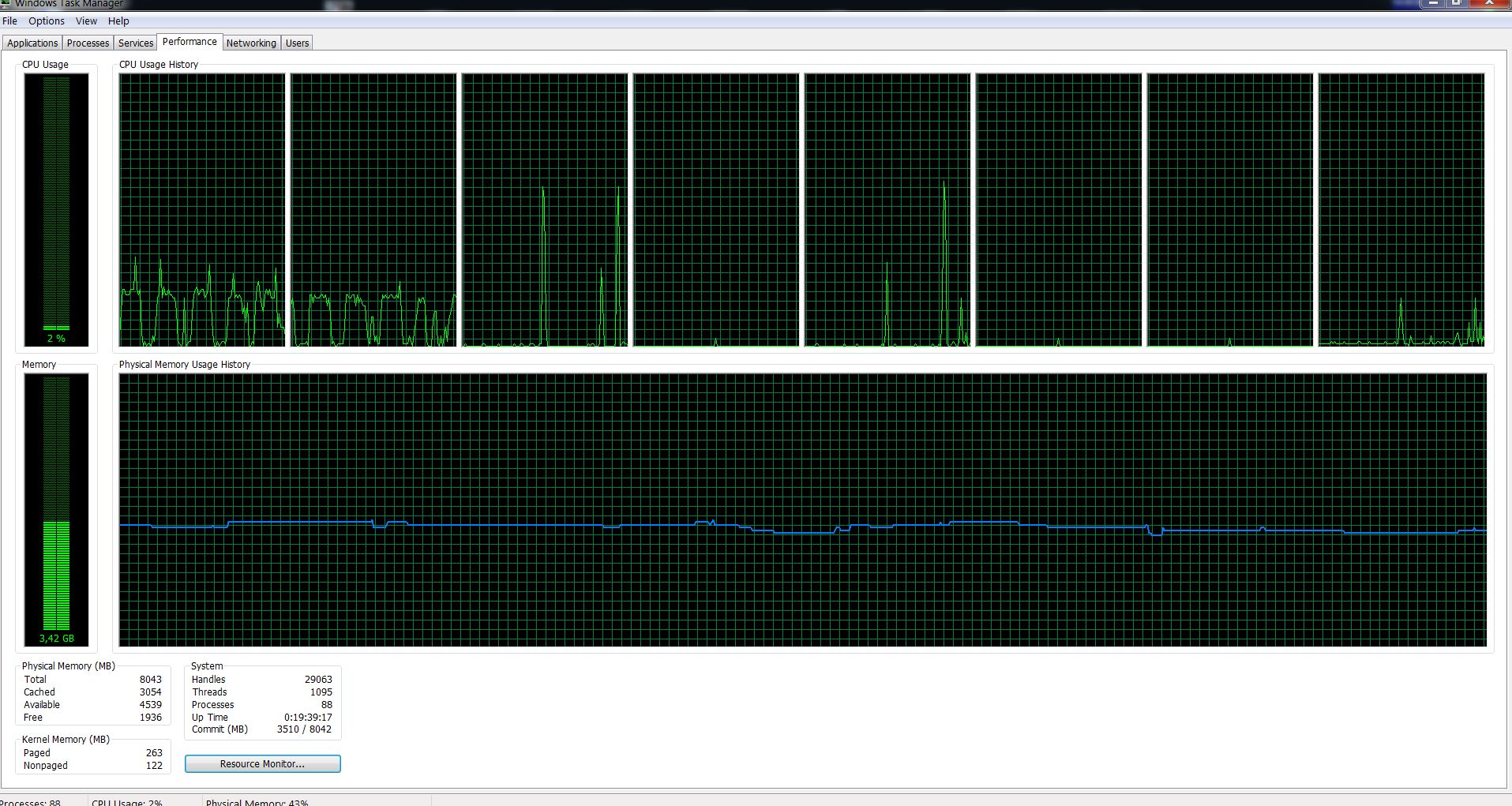Select the Performance tab

click(x=189, y=42)
